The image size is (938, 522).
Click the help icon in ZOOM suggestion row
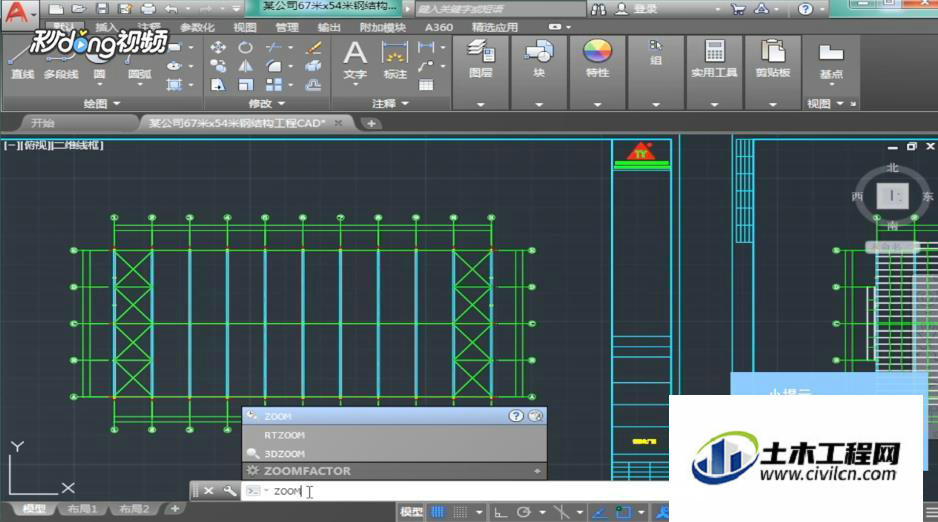click(x=516, y=416)
